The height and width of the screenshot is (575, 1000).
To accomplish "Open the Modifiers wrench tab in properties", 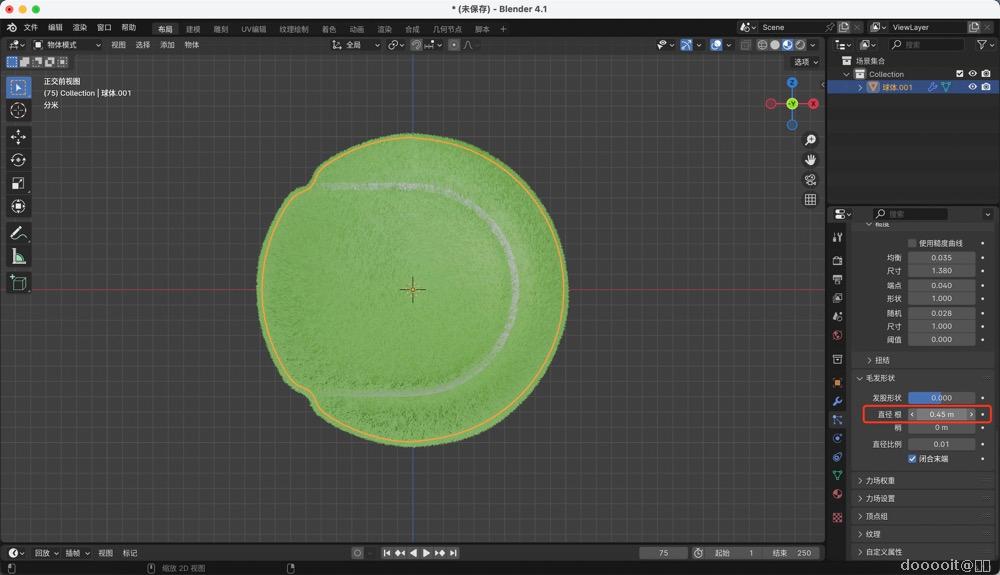I will (838, 401).
